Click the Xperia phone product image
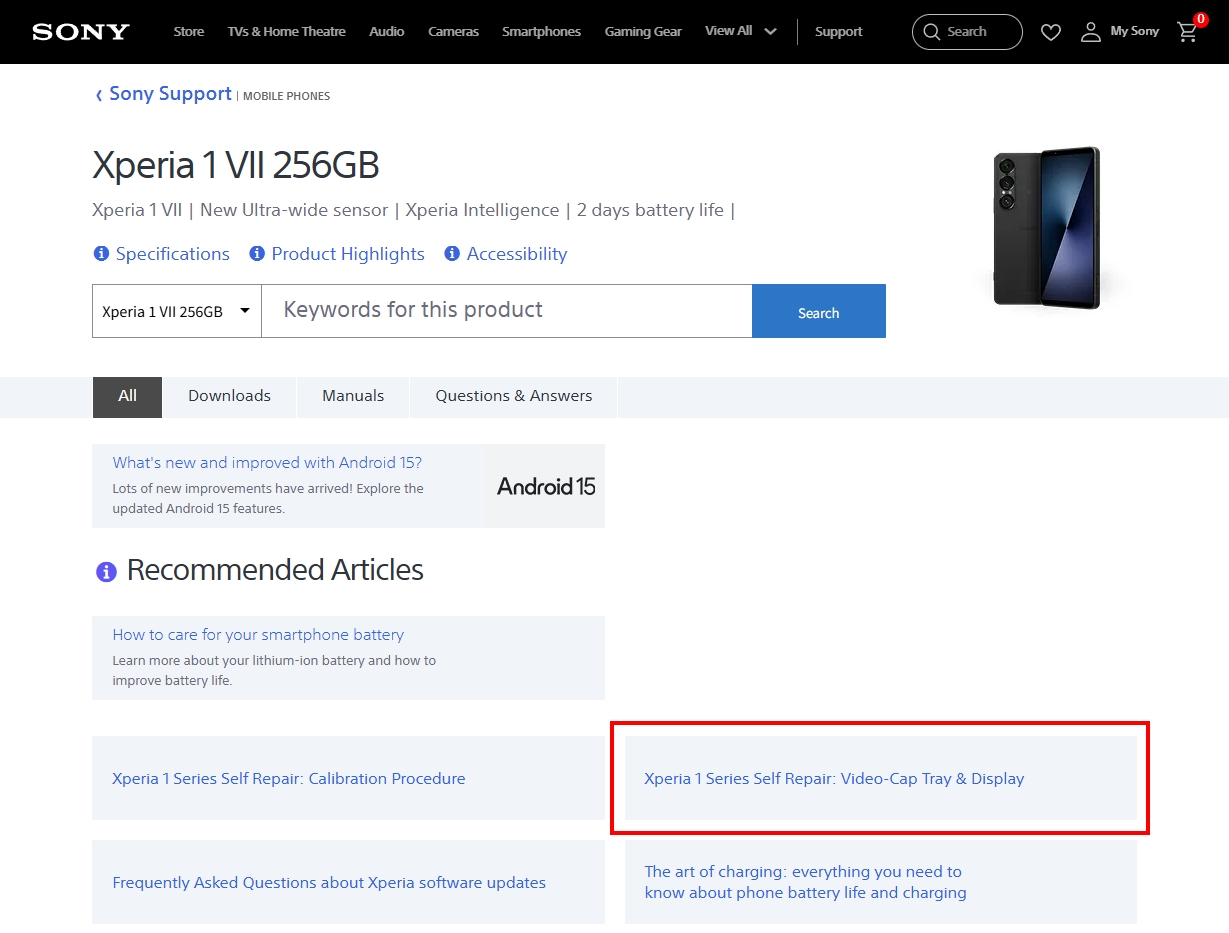The height and width of the screenshot is (933, 1229). 1046,228
